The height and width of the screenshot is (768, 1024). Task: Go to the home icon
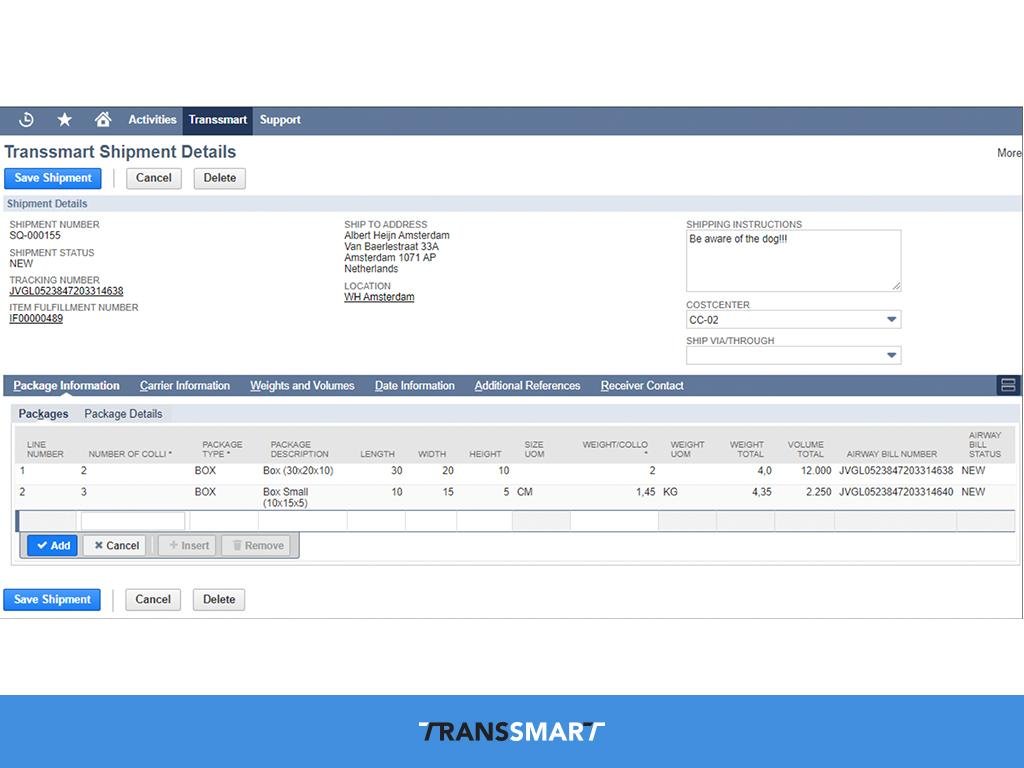pos(103,120)
